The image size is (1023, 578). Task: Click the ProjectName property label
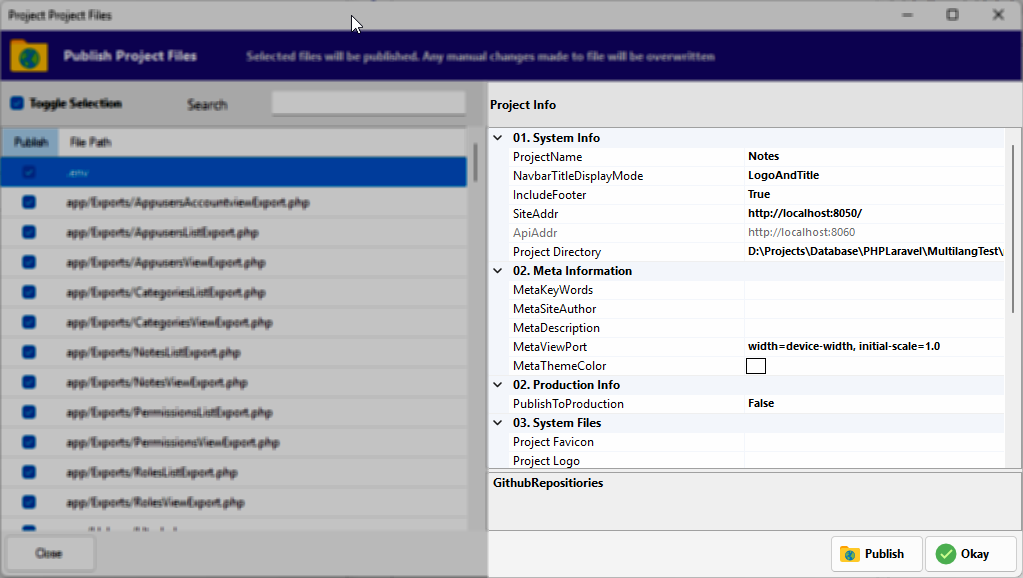tap(547, 157)
